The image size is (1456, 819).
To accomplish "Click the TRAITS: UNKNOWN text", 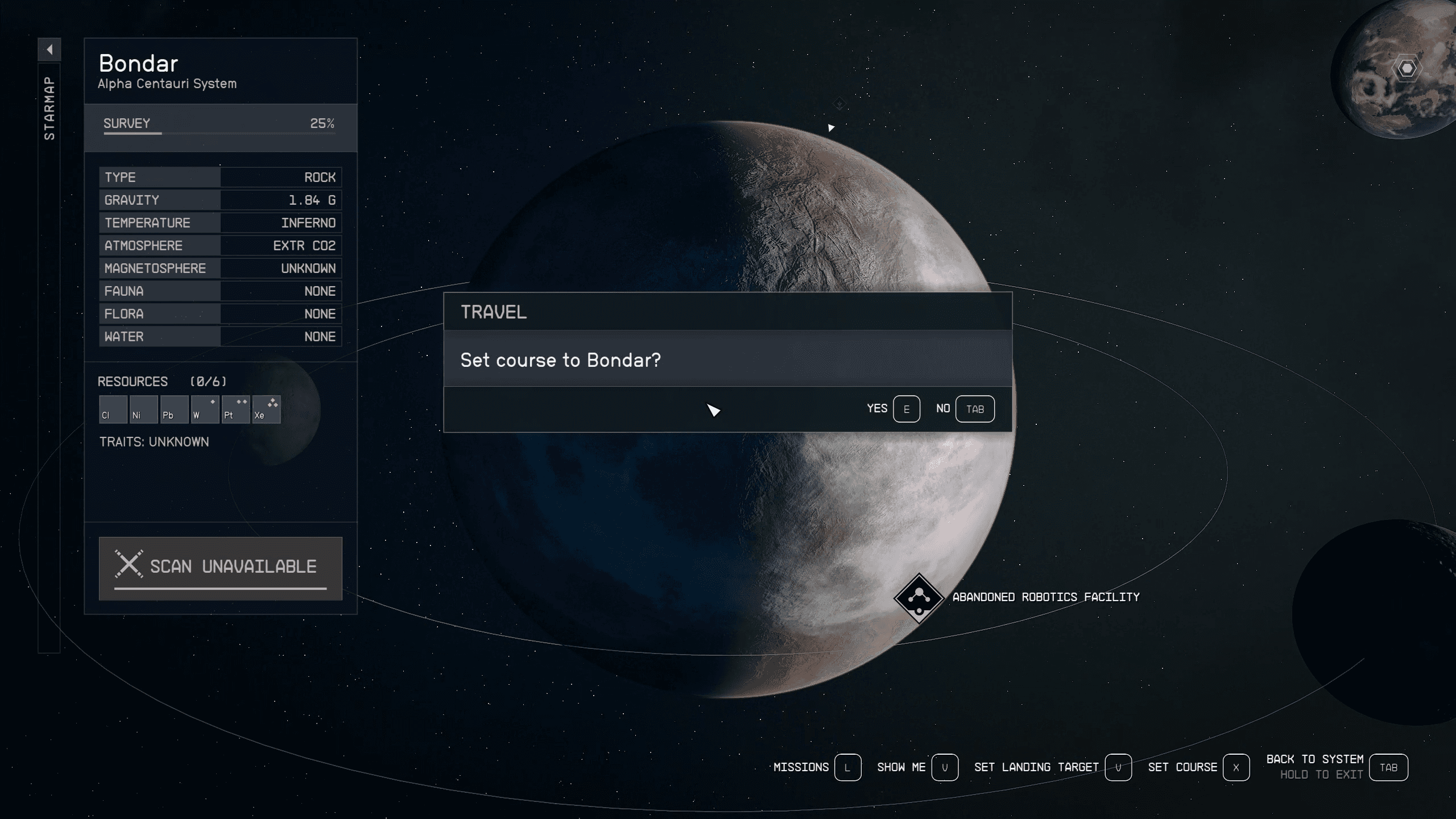I will 154,442.
